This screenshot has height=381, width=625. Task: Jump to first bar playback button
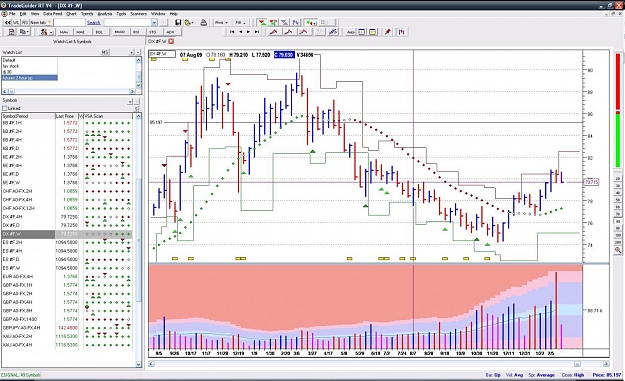pyautogui.click(x=232, y=32)
